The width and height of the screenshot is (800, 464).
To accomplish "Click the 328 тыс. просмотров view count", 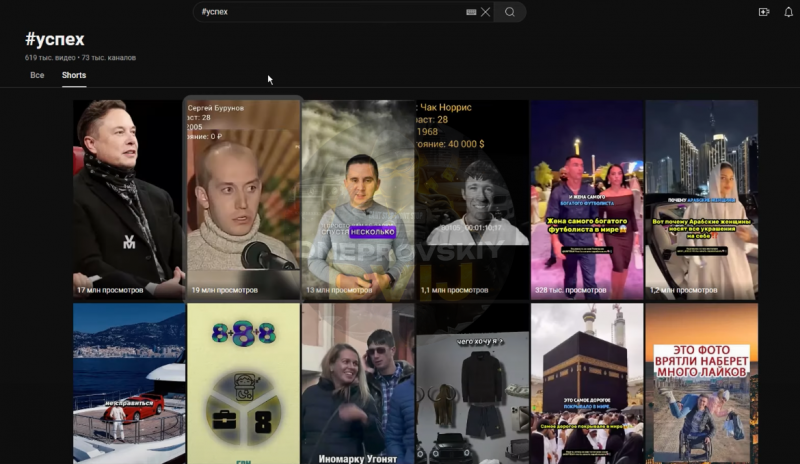I will tap(570, 290).
